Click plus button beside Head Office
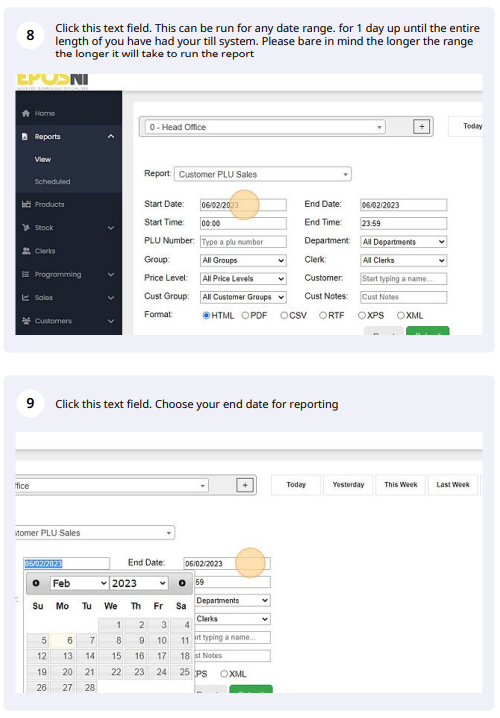The image size is (500, 718). click(422, 127)
